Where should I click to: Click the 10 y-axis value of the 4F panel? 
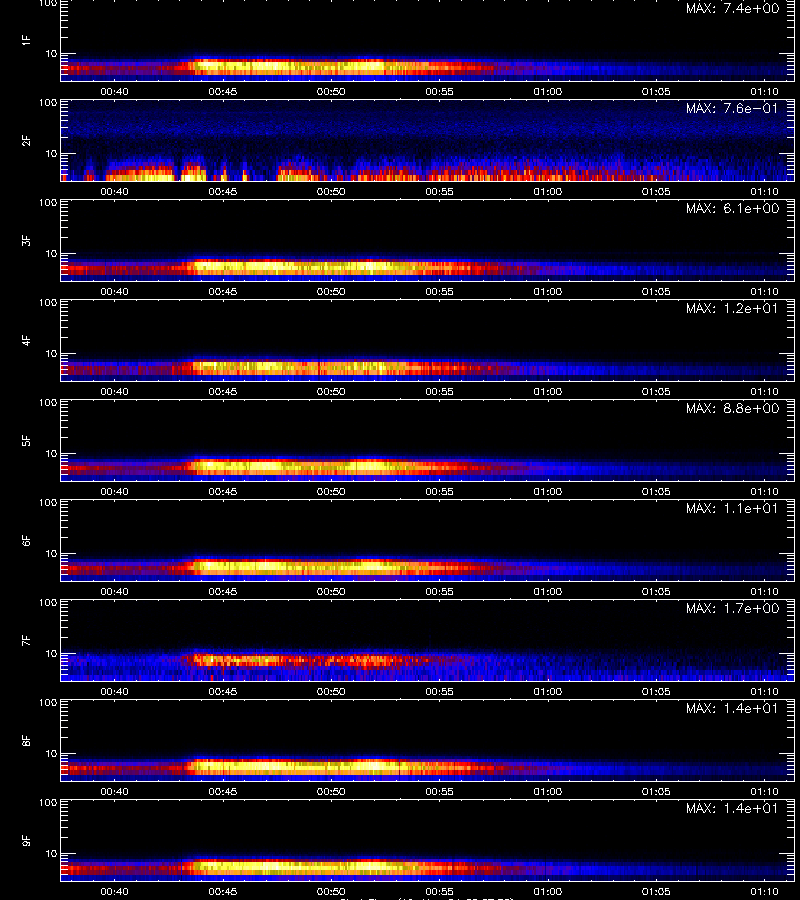pos(51,354)
